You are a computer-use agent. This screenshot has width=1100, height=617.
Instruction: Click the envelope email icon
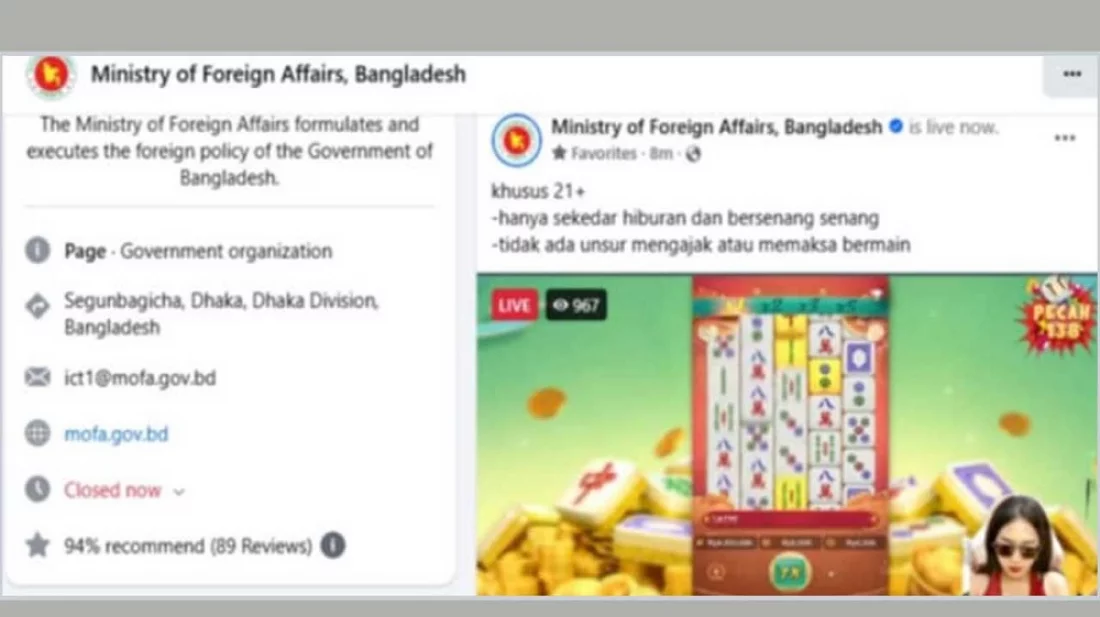[x=38, y=377]
